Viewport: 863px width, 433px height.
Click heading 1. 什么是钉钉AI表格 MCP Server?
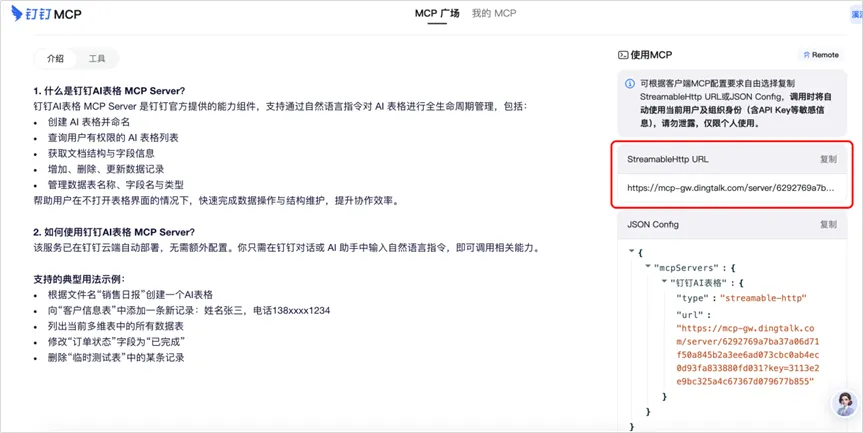tap(109, 91)
